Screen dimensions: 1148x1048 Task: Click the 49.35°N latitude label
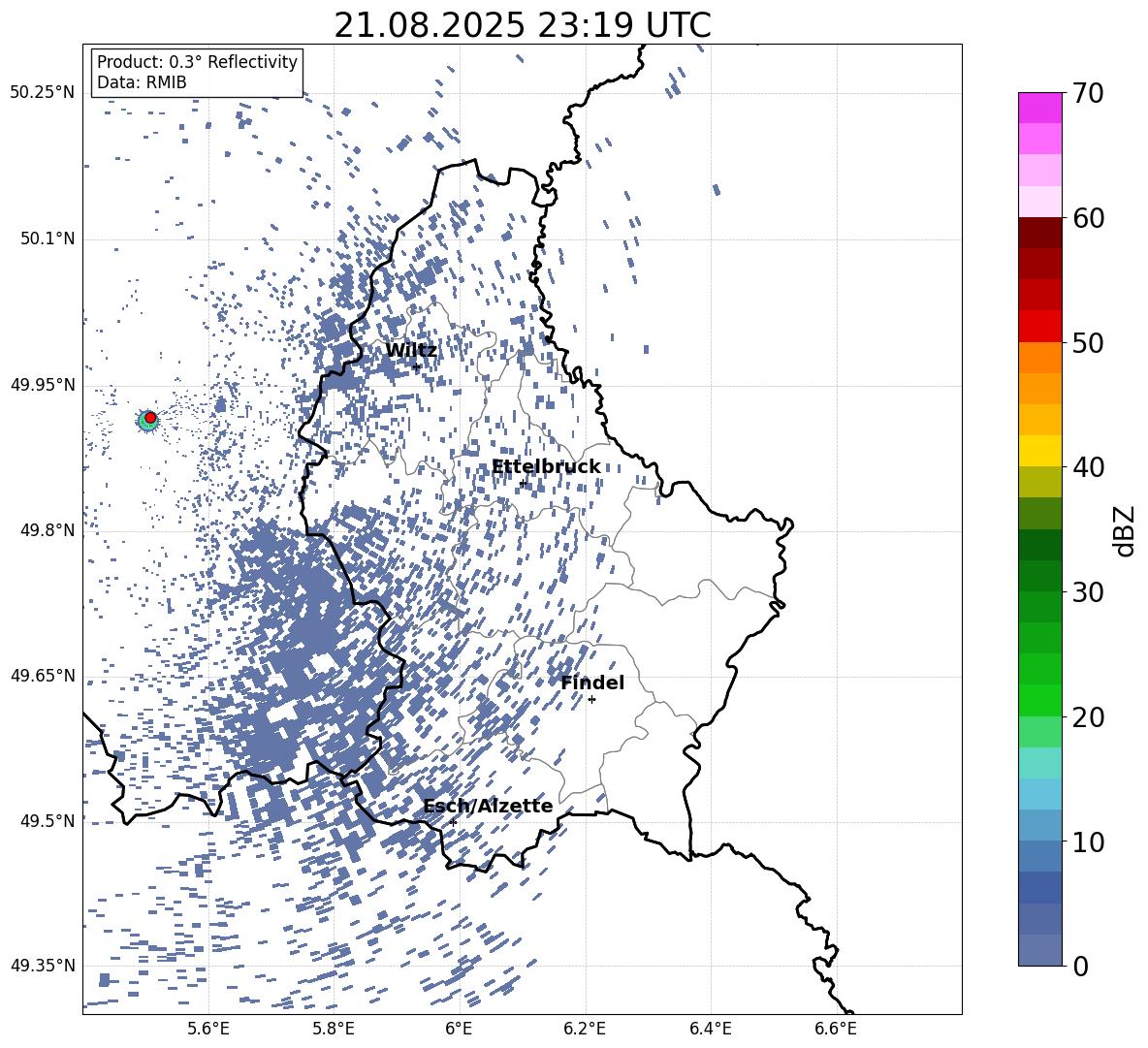pos(43,966)
